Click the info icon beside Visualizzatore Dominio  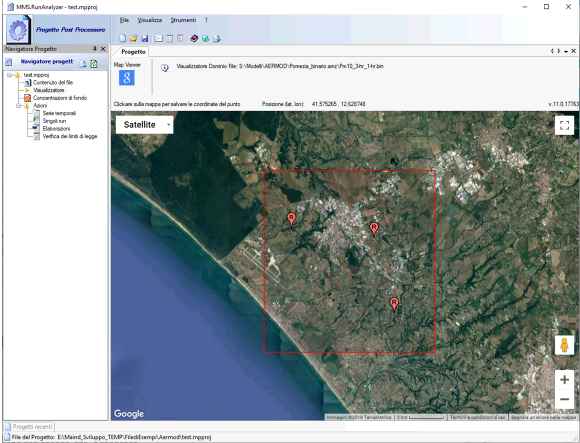pos(165,67)
